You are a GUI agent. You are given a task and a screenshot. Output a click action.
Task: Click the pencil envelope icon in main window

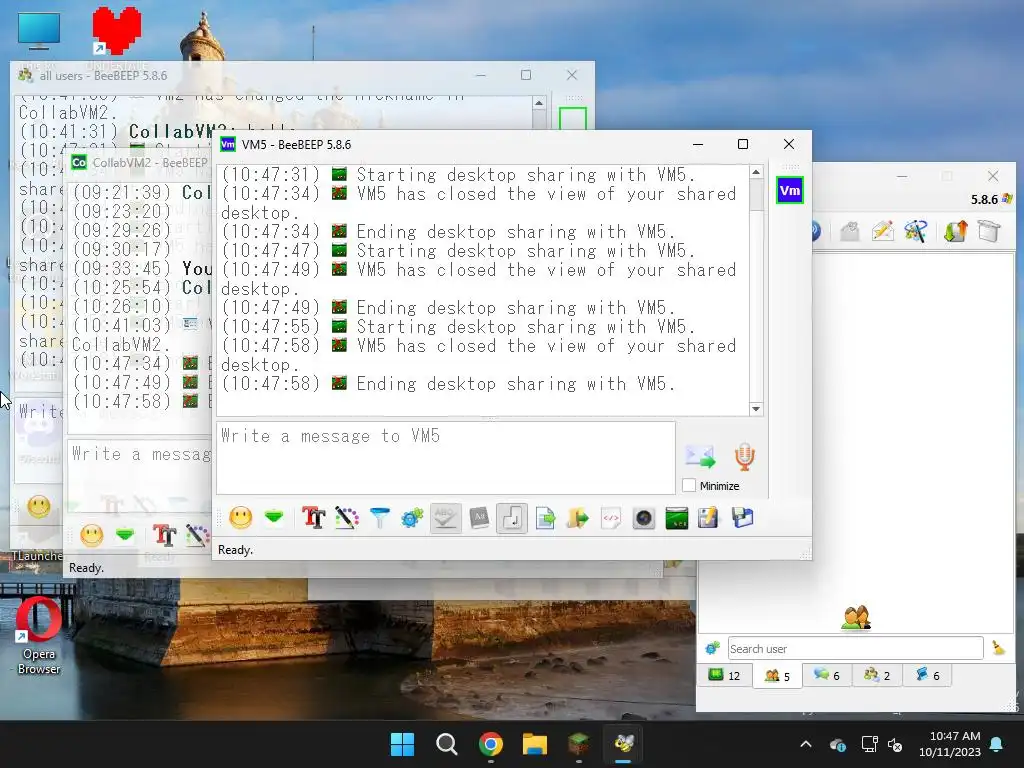[x=883, y=231]
